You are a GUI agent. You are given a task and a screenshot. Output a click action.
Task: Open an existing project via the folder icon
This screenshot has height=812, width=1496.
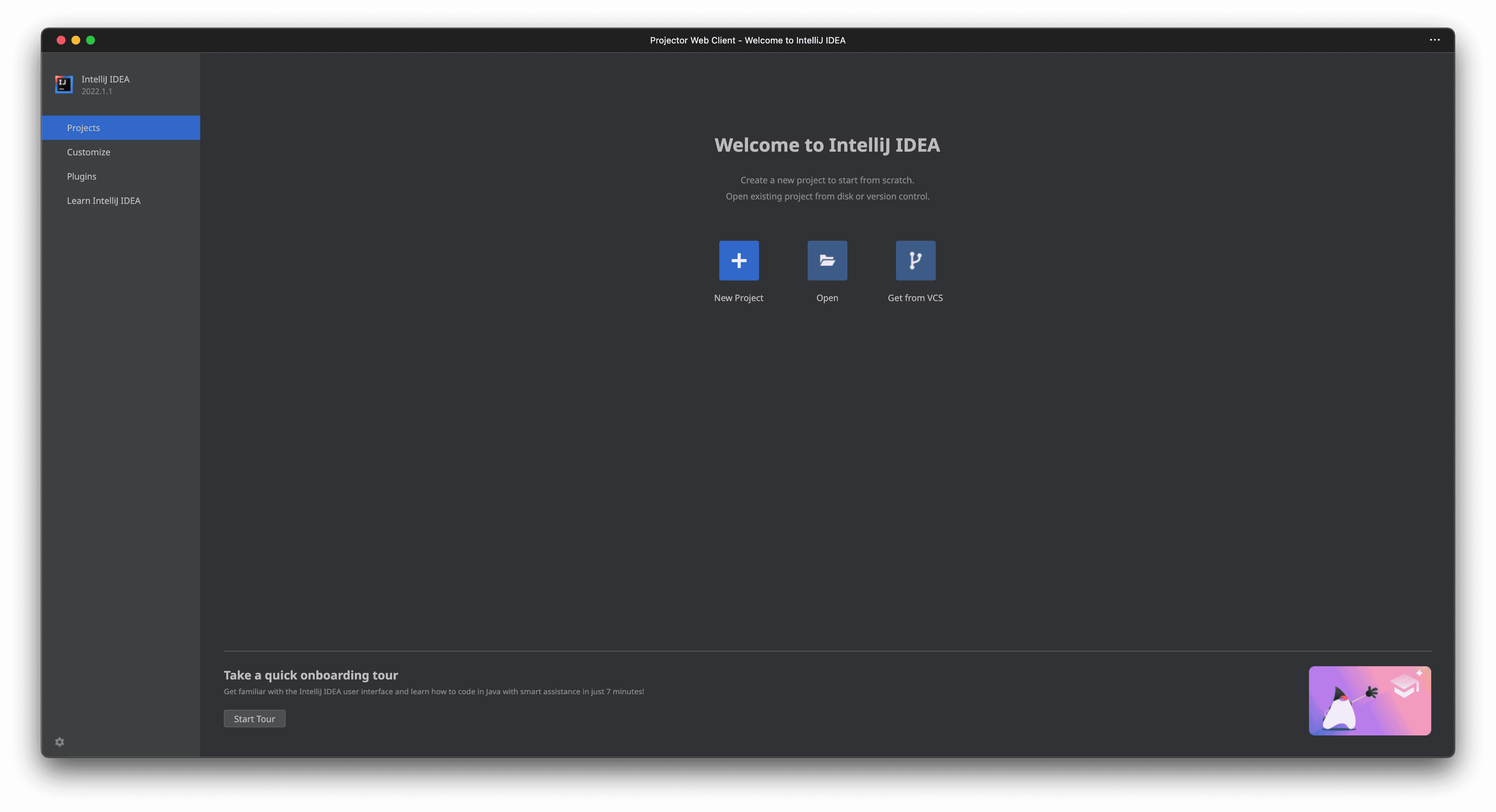[827, 260]
